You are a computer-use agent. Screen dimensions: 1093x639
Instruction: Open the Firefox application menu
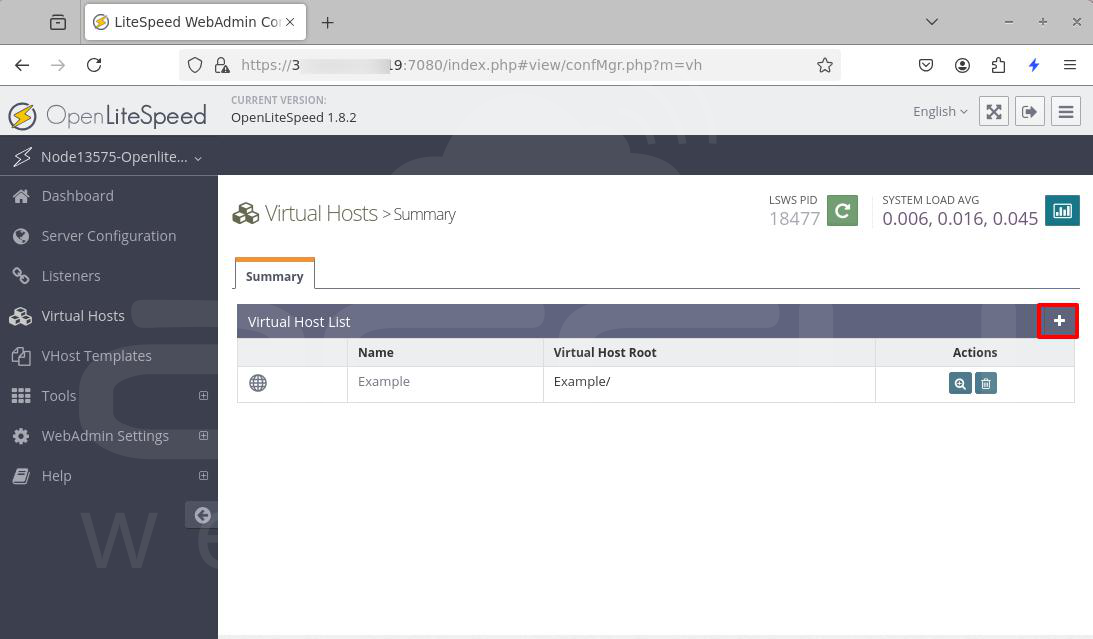1070,66
